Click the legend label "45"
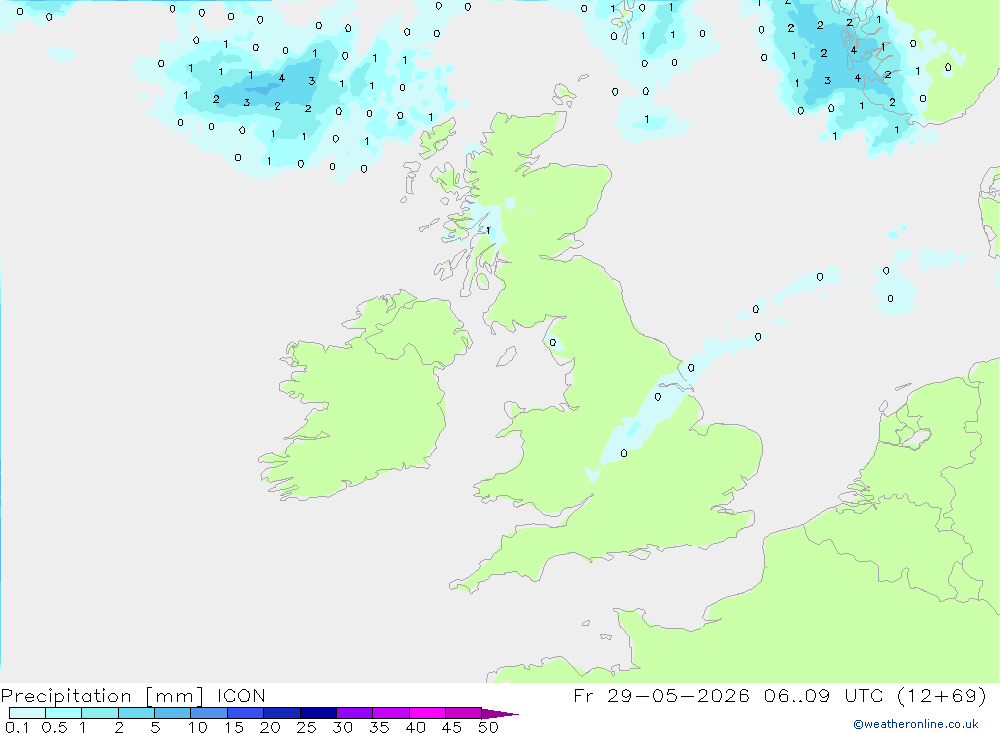This screenshot has height=733, width=1000. pyautogui.click(x=452, y=727)
